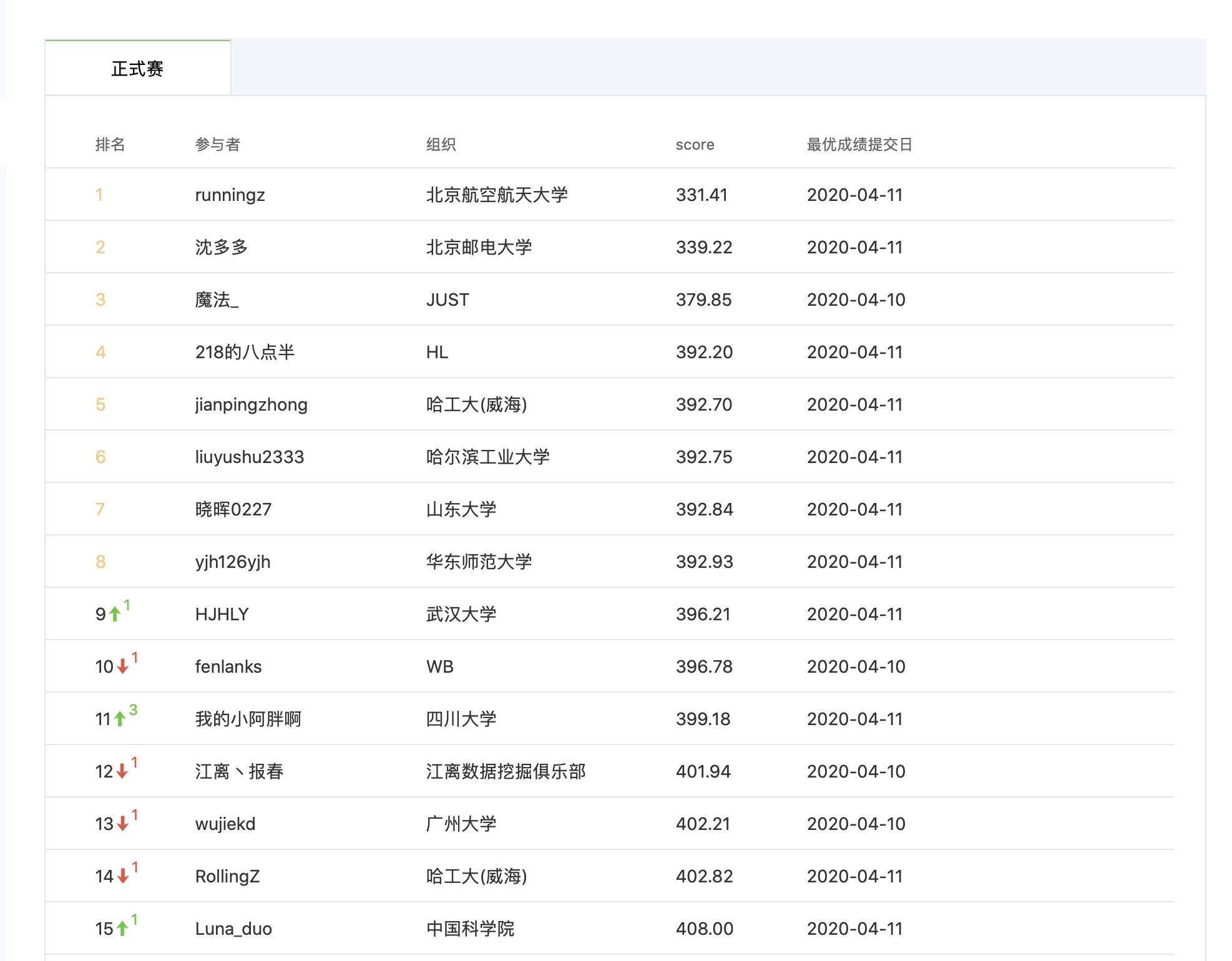Click organization HL
Image resolution: width=1232 pixels, height=961 pixels.
437,352
